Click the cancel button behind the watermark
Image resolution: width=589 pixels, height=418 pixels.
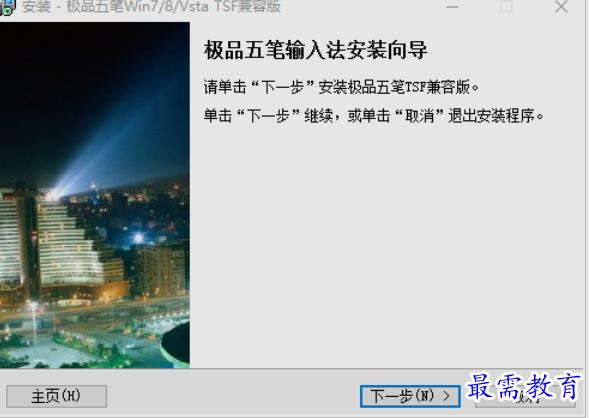click(x=525, y=397)
